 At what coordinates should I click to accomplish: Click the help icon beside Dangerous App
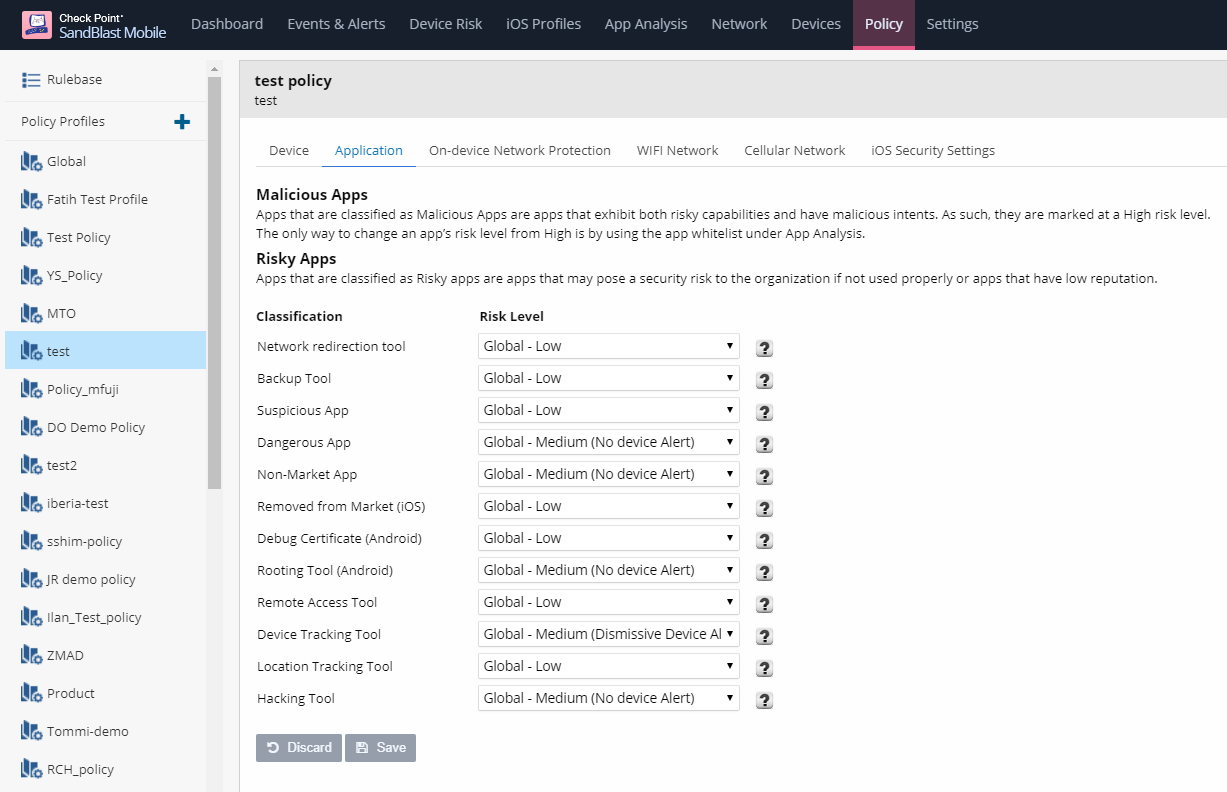[764, 444]
